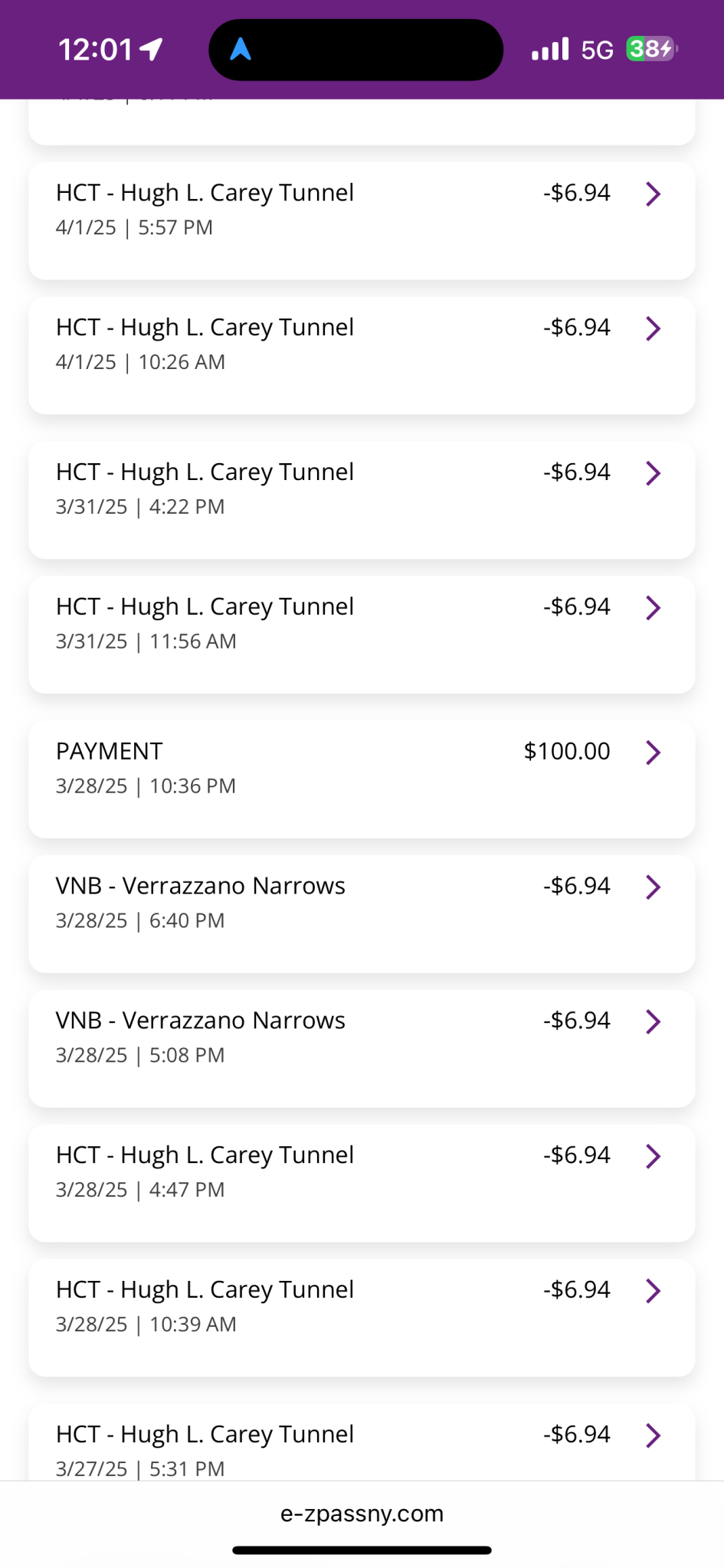The width and height of the screenshot is (724, 1568).
Task: Expand Verrazzano Narrows 6:40 PM toll arrow
Action: point(653,887)
